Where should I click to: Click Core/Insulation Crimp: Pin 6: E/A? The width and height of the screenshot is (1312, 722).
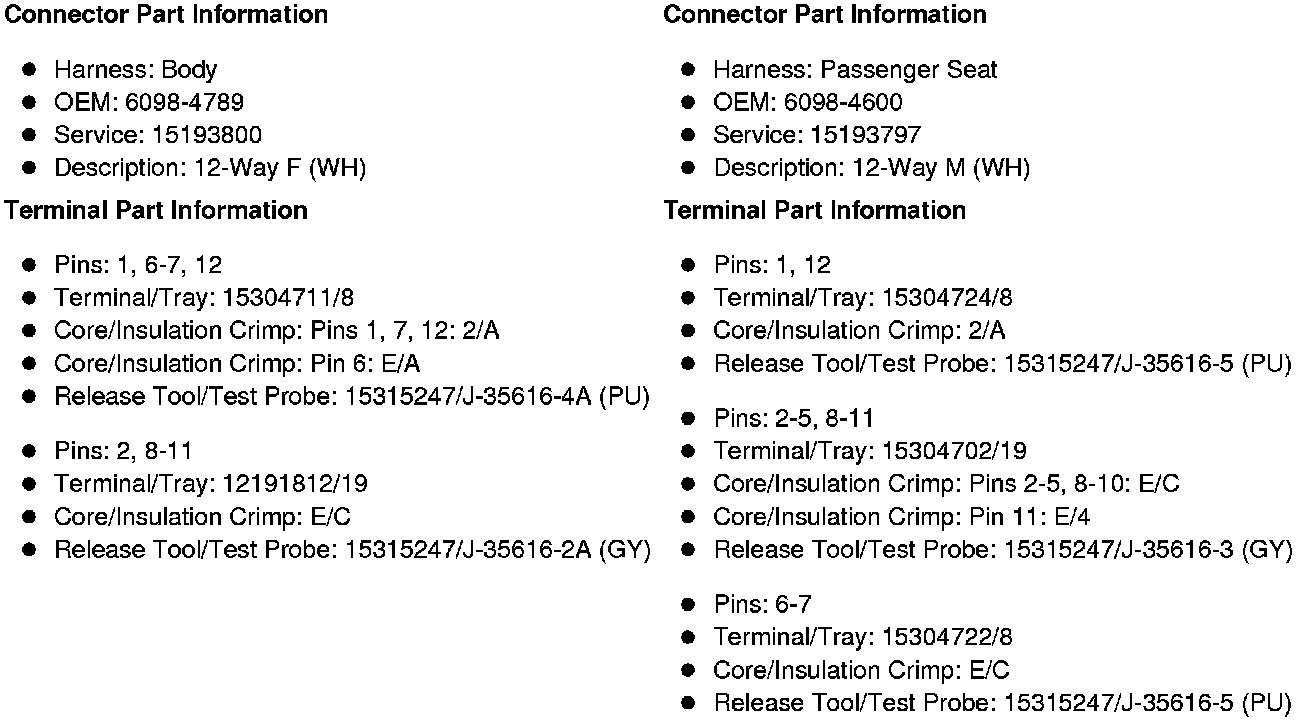(237, 364)
